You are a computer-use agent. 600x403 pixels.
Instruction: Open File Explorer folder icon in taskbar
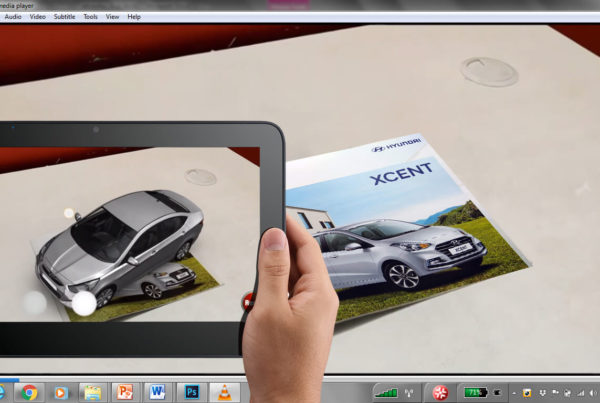click(91, 391)
